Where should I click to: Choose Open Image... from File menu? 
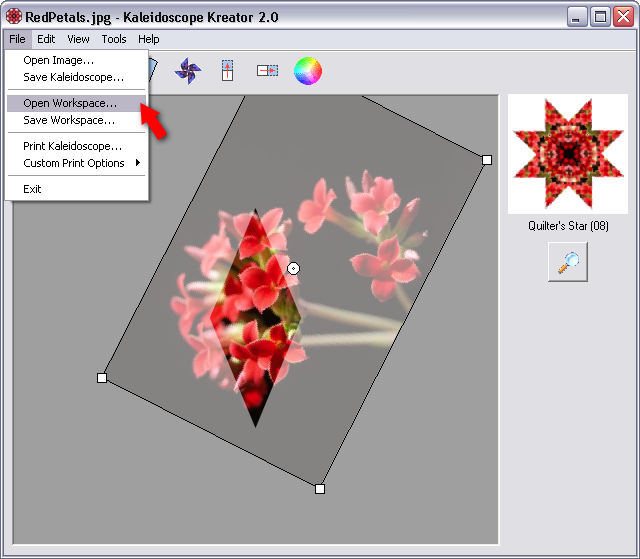coord(77,60)
